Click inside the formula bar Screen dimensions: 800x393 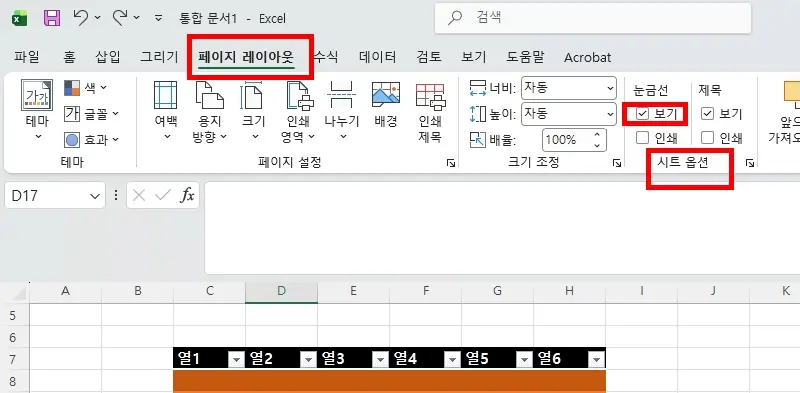pos(502,228)
